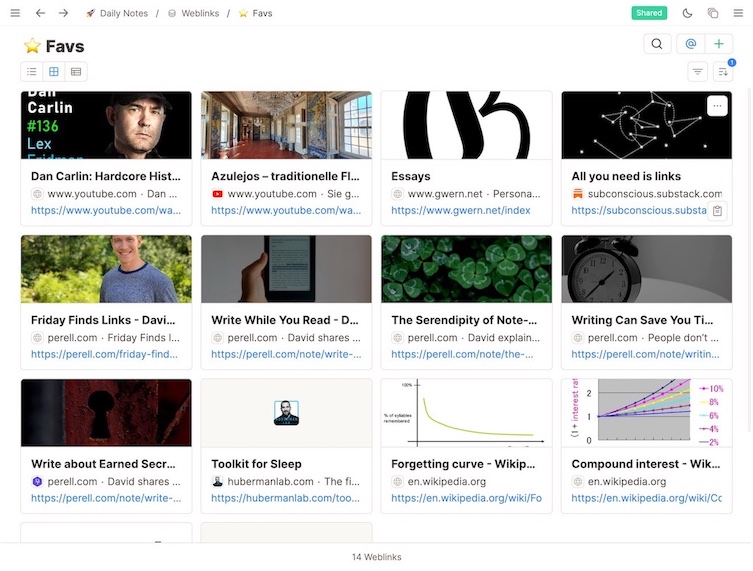Click the Huberman Lab logo thumbnail
The image size is (753, 571).
point(286,413)
